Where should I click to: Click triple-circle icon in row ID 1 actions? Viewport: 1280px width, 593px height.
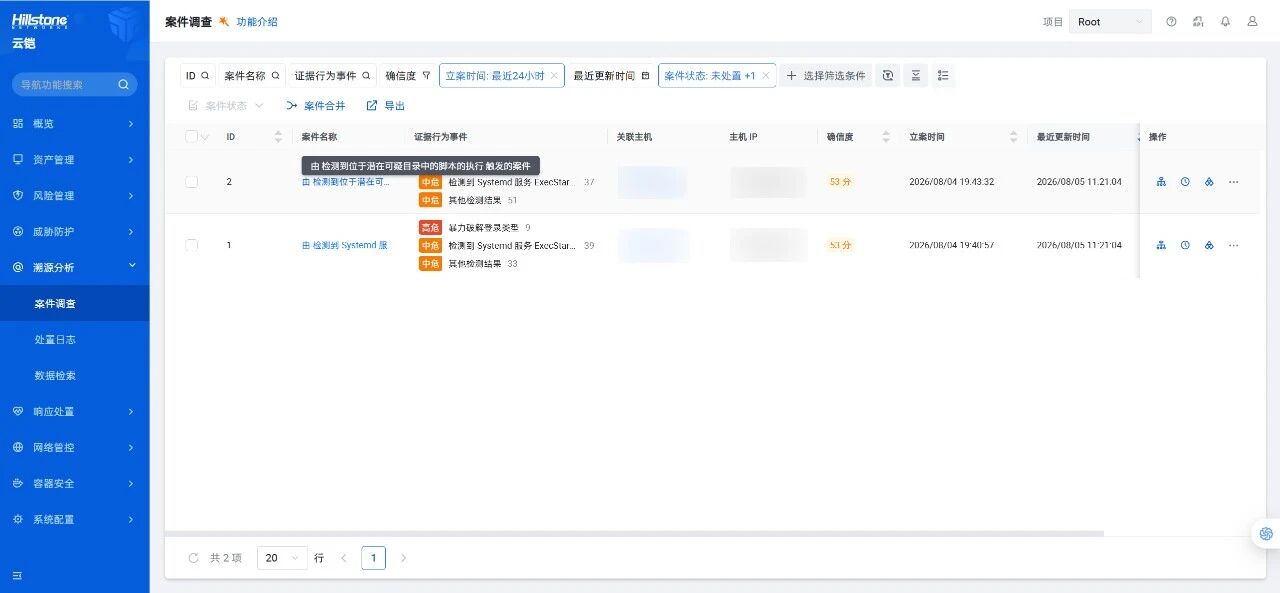[x=1209, y=245]
